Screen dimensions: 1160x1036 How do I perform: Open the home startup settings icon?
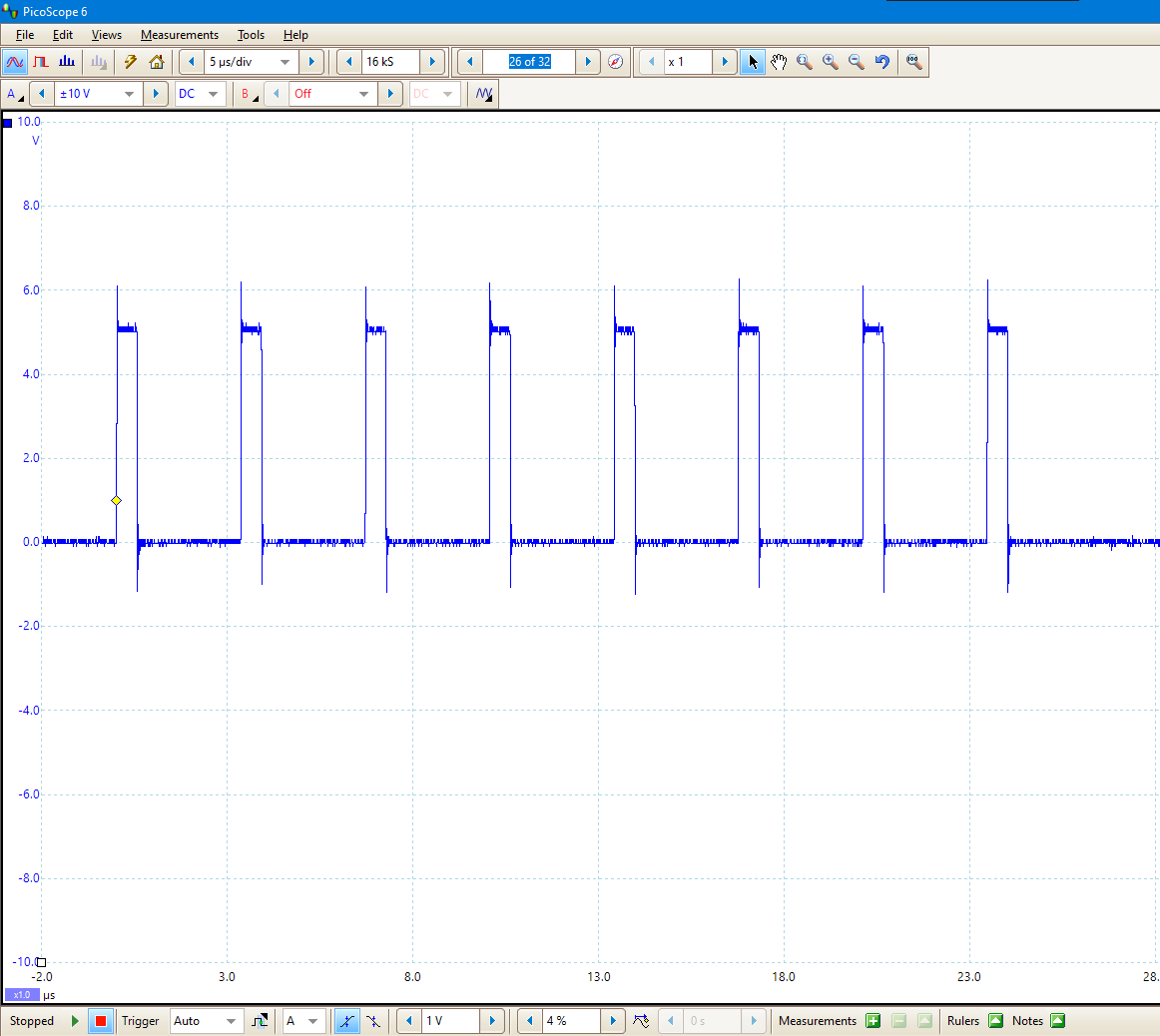click(156, 62)
